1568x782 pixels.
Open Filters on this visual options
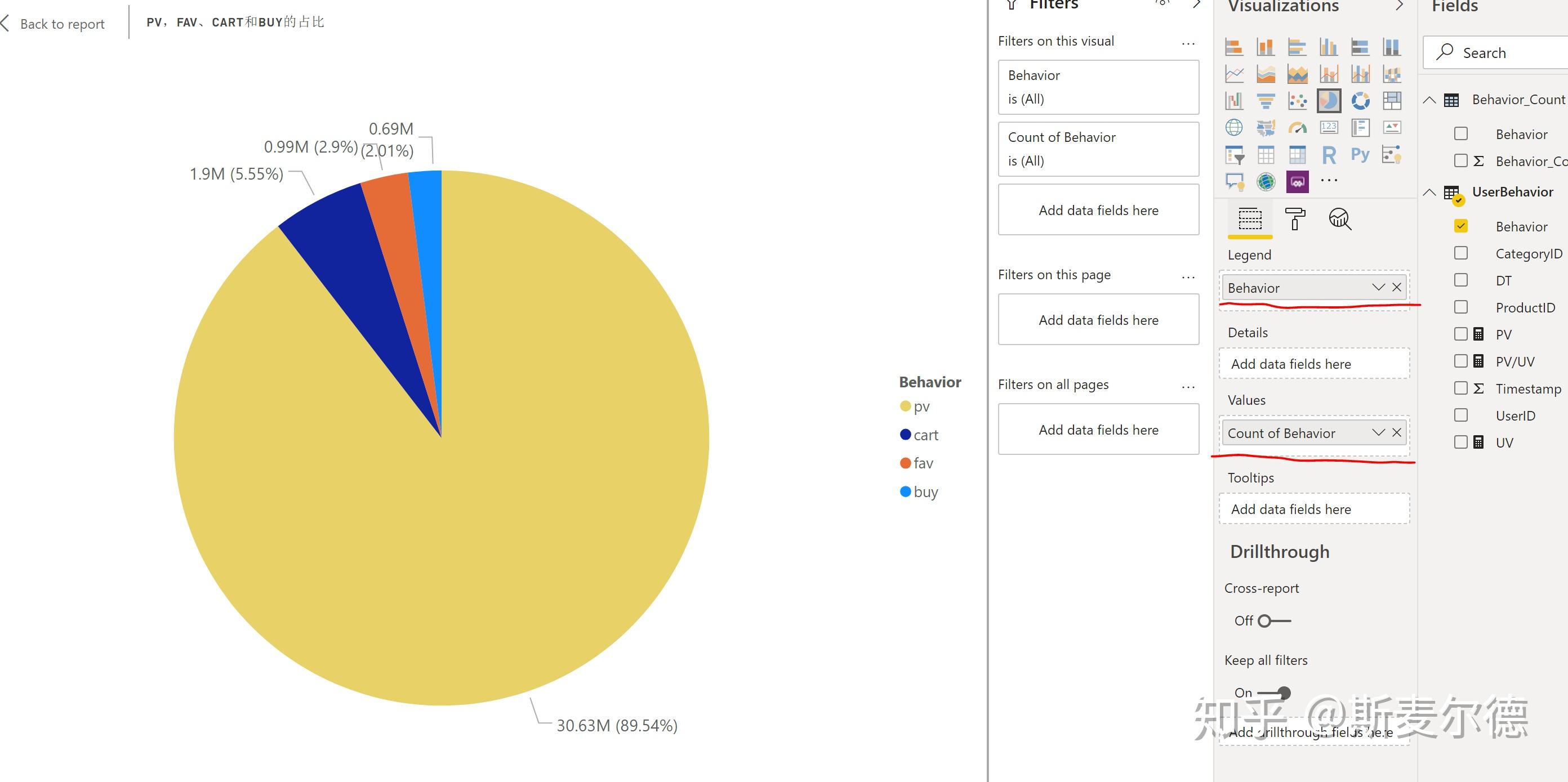tap(1188, 43)
